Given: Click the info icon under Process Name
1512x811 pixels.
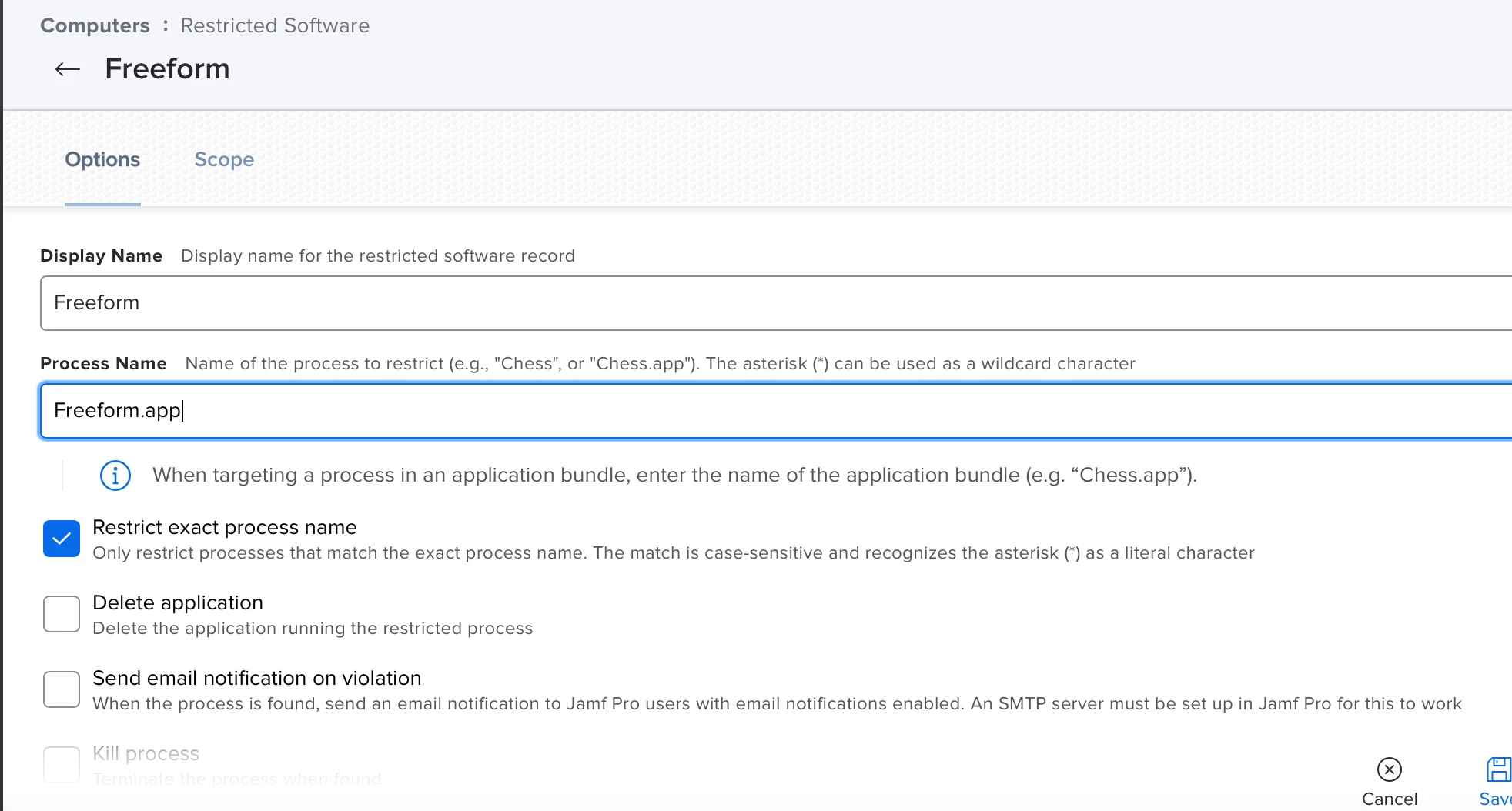Looking at the screenshot, I should tap(115, 476).
